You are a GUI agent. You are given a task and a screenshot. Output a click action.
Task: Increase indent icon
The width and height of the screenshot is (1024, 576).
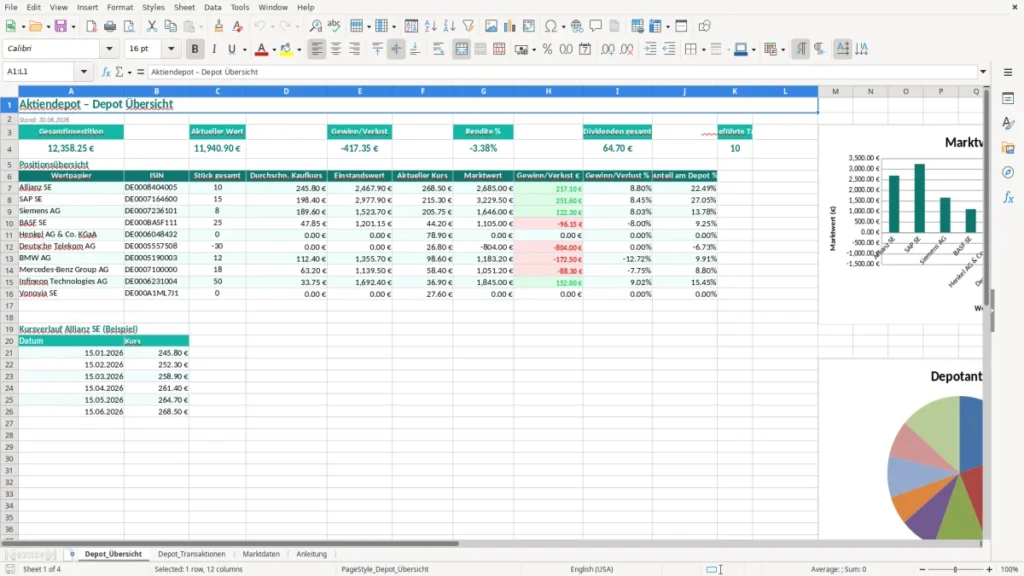tap(650, 49)
